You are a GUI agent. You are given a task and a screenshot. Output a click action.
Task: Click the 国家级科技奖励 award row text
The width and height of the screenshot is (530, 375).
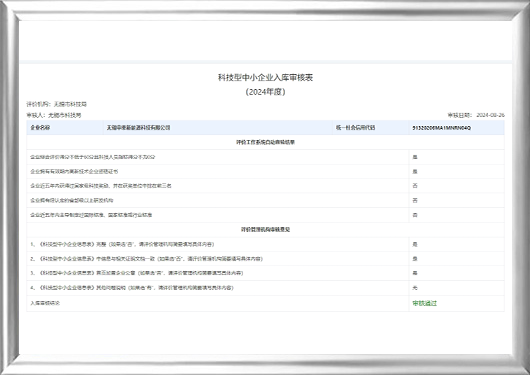point(101,186)
